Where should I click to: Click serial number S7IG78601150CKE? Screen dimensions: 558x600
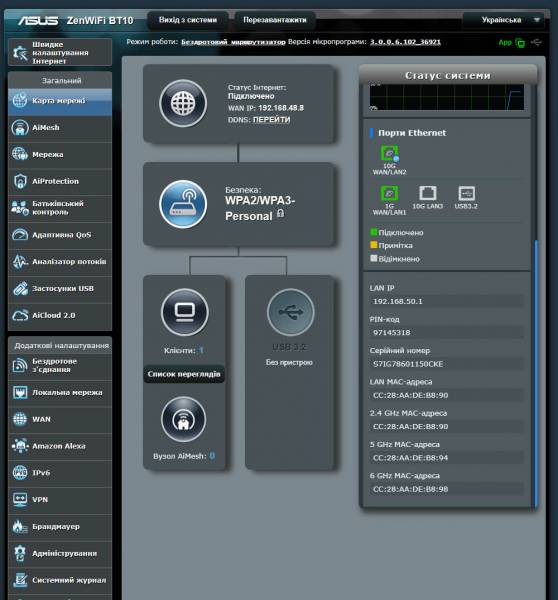tap(446, 364)
